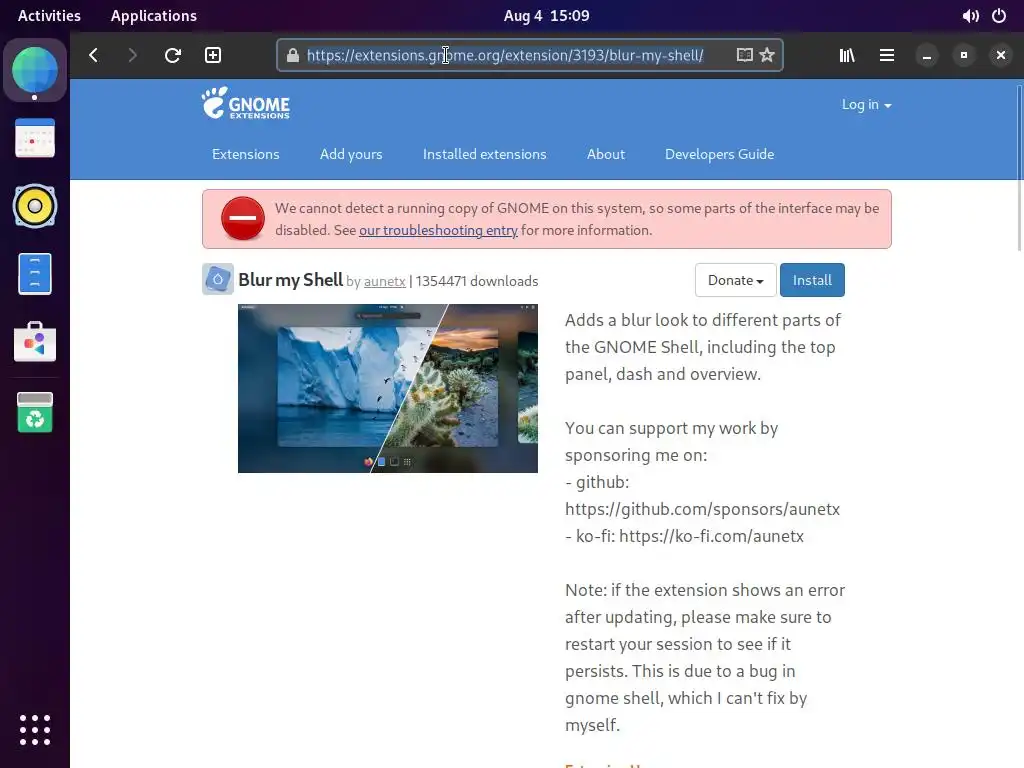Open the library bookmarks icon
The image size is (1024, 768).
[x=847, y=56]
